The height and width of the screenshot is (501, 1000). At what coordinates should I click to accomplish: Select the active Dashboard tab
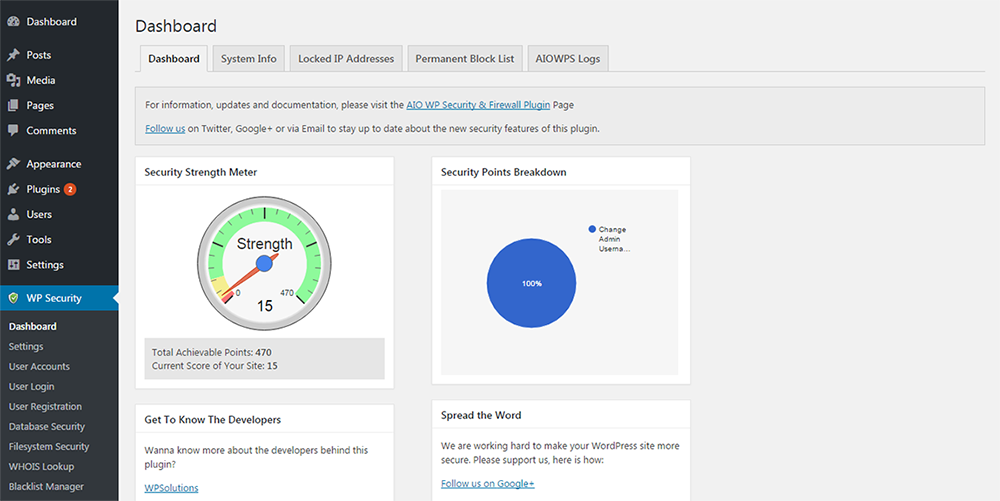[173, 59]
